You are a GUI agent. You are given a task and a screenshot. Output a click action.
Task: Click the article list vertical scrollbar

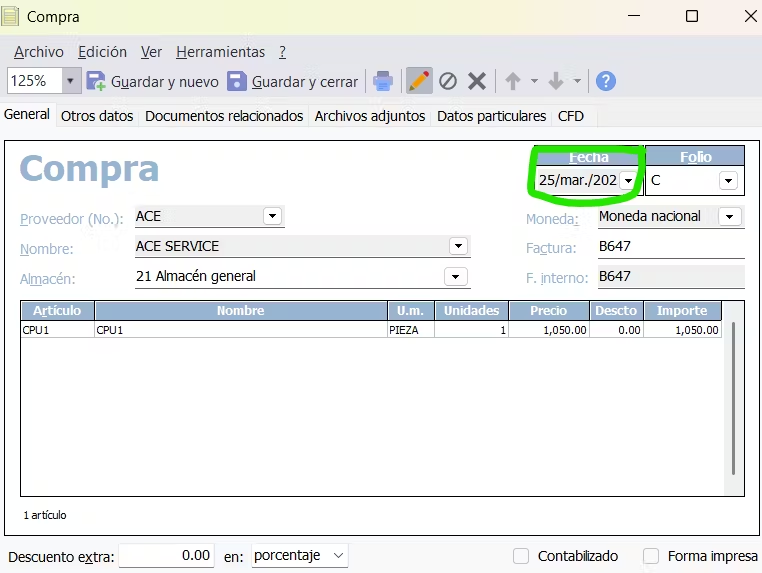734,398
